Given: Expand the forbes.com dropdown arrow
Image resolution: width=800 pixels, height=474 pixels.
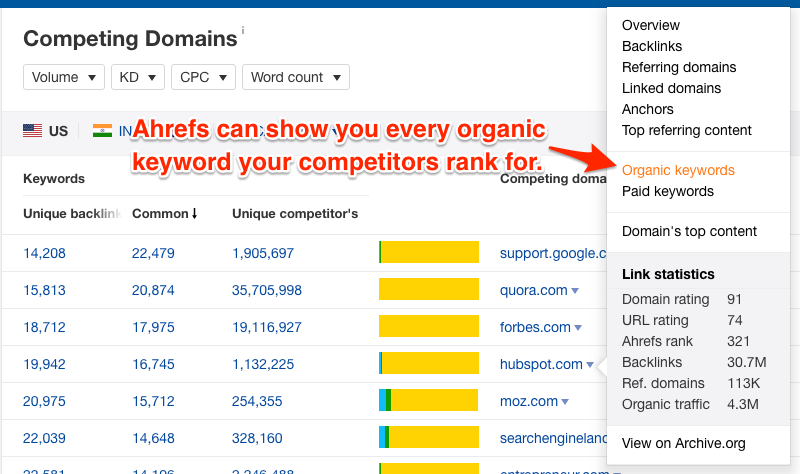Looking at the screenshot, I should 578,328.
